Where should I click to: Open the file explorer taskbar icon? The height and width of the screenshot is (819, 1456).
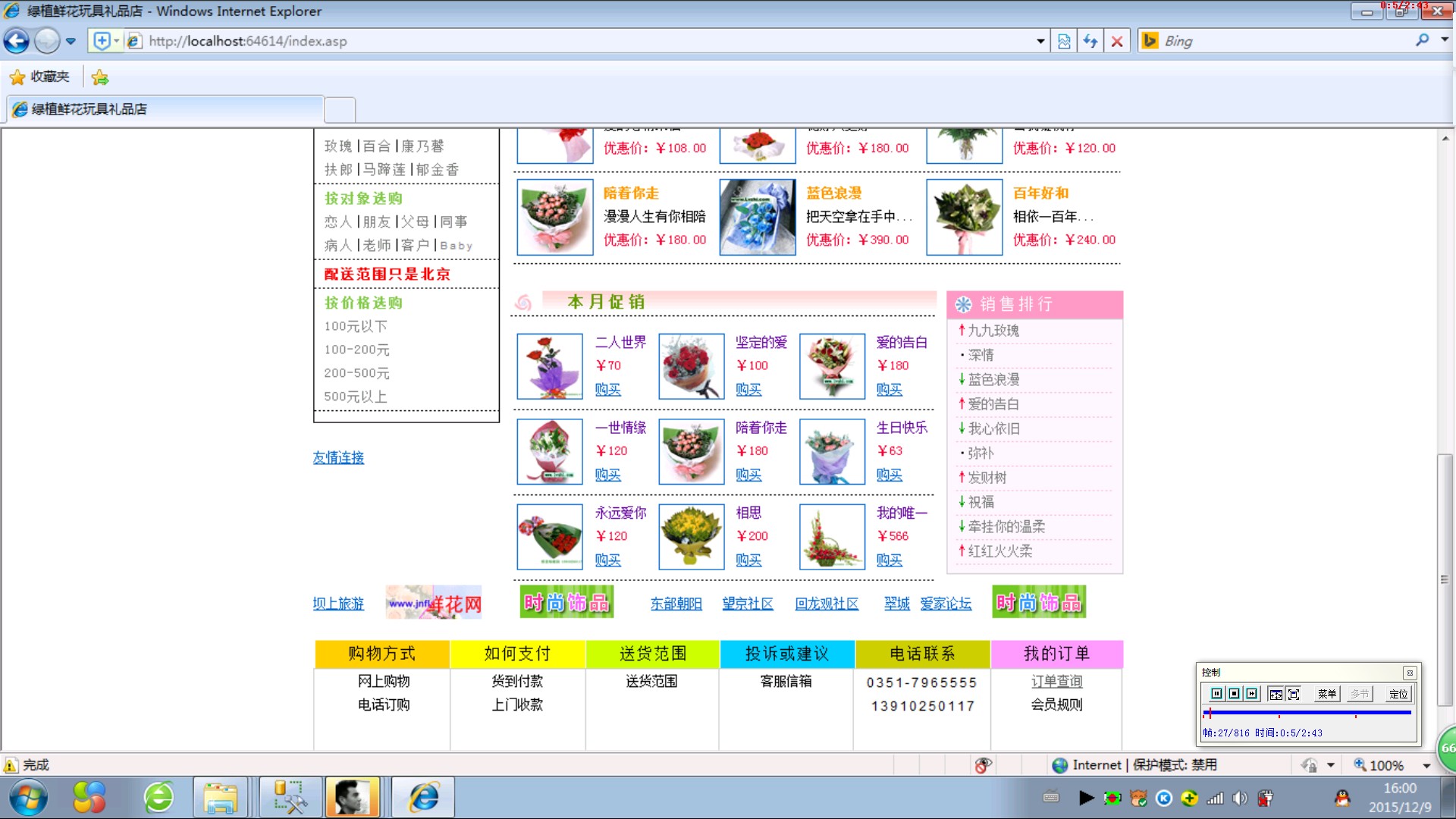pos(220,797)
